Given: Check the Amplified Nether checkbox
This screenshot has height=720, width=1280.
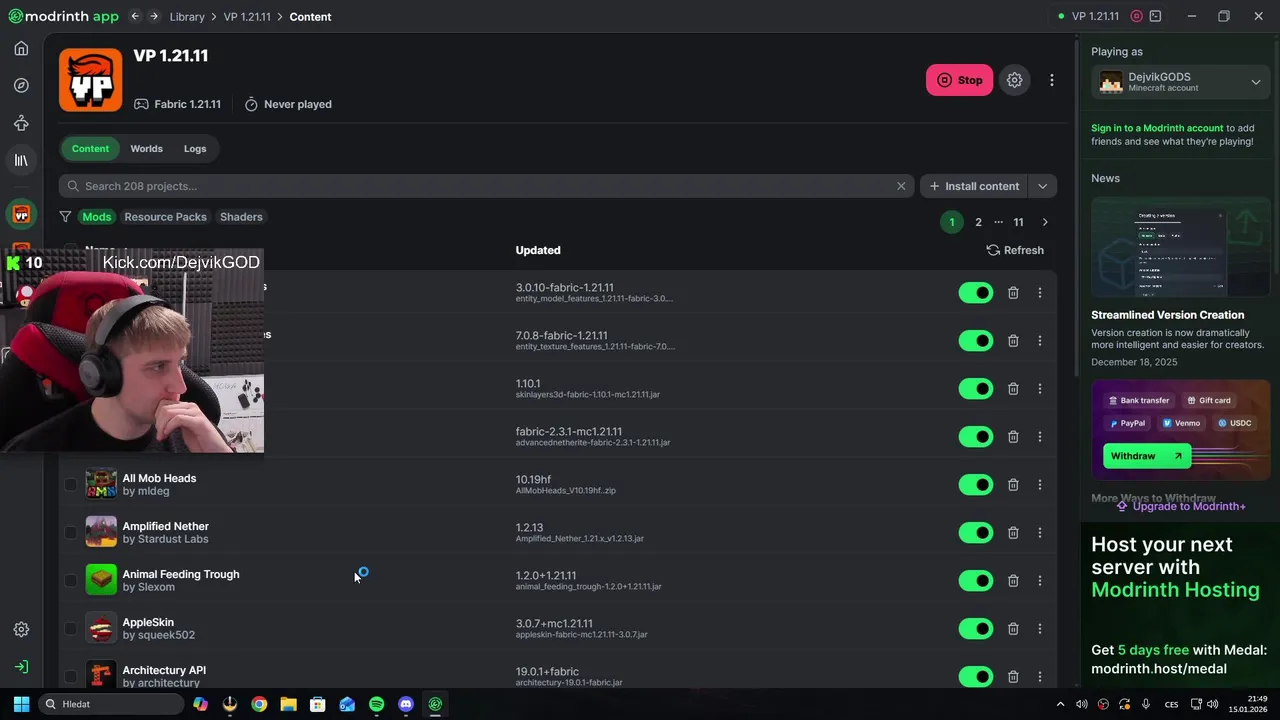Looking at the screenshot, I should pos(70,533).
